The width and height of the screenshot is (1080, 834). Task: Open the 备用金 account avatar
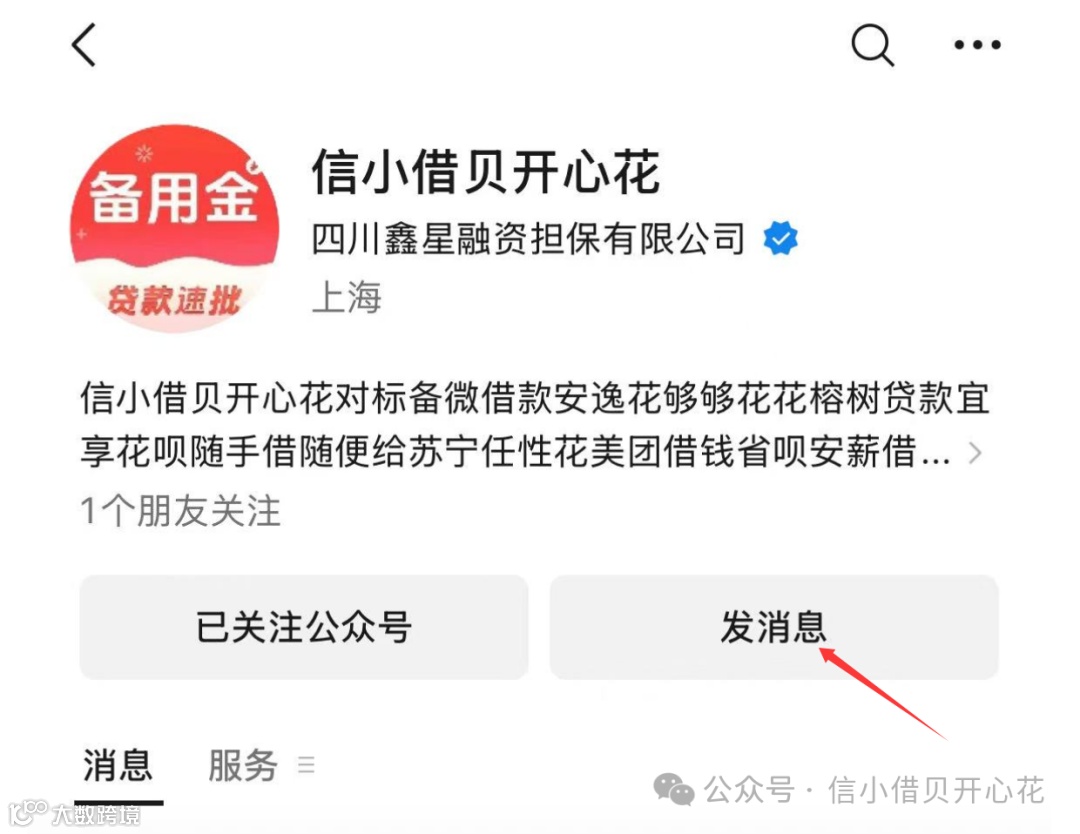[x=175, y=229]
